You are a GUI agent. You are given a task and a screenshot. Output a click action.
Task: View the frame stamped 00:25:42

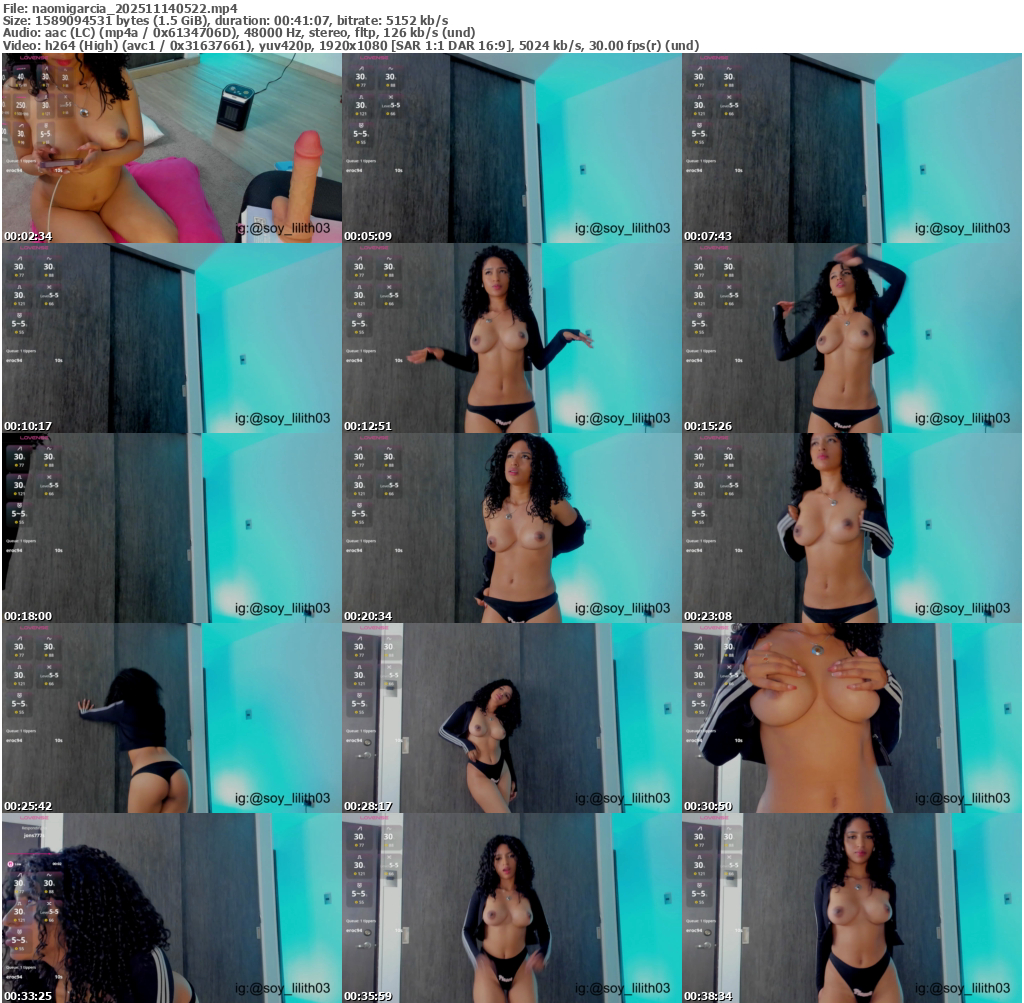(x=172, y=718)
